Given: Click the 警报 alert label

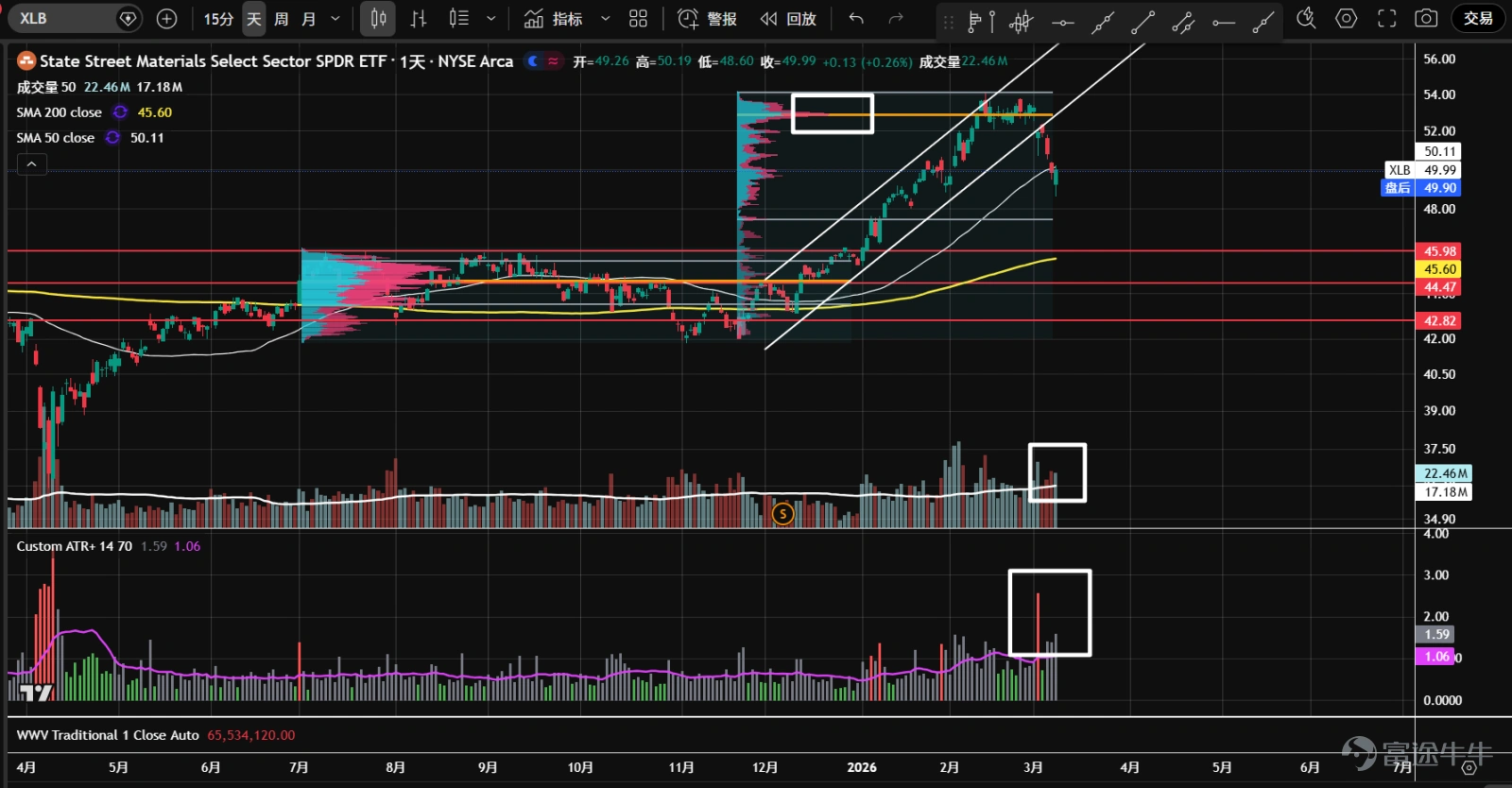Looking at the screenshot, I should (722, 19).
